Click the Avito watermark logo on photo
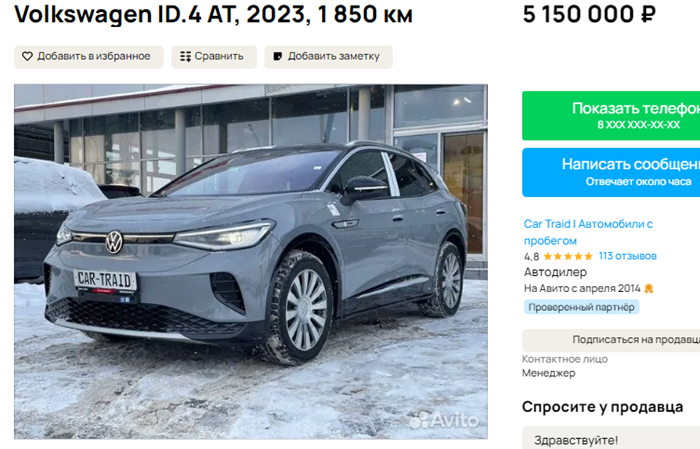 tap(444, 420)
